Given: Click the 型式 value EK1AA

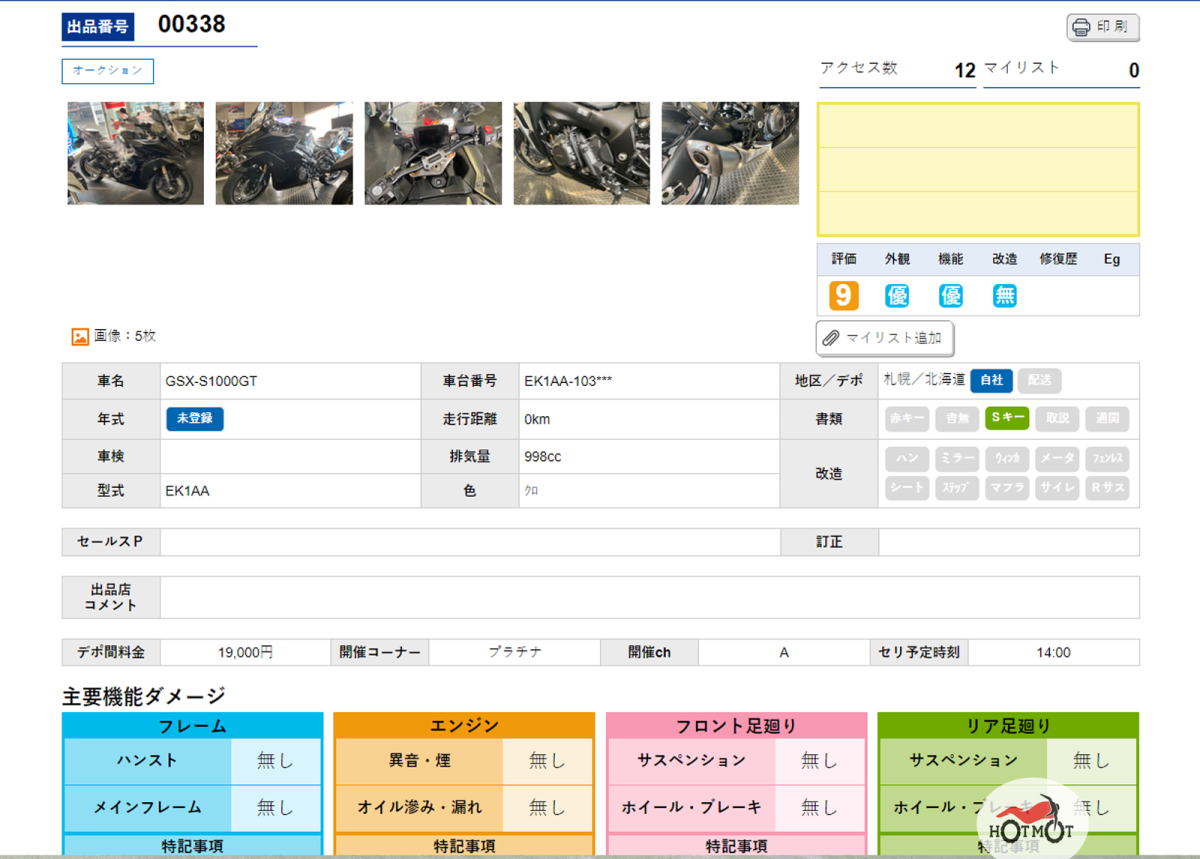Looking at the screenshot, I should tap(187, 491).
